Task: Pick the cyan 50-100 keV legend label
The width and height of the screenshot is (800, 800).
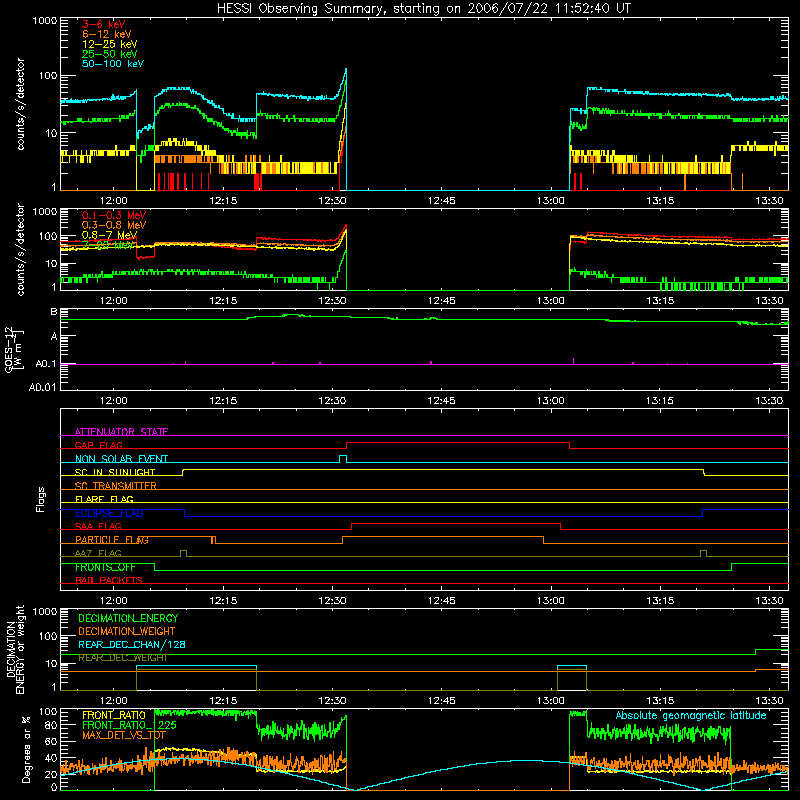Action: pyautogui.click(x=113, y=64)
